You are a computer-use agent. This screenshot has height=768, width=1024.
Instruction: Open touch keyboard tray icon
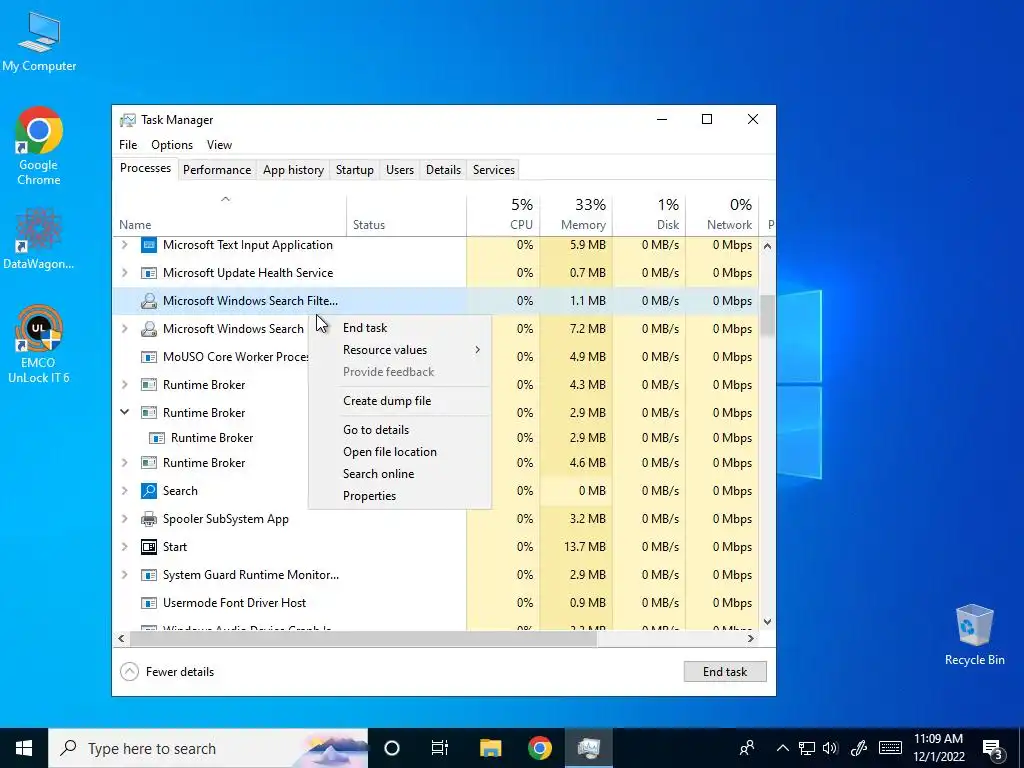click(x=890, y=748)
